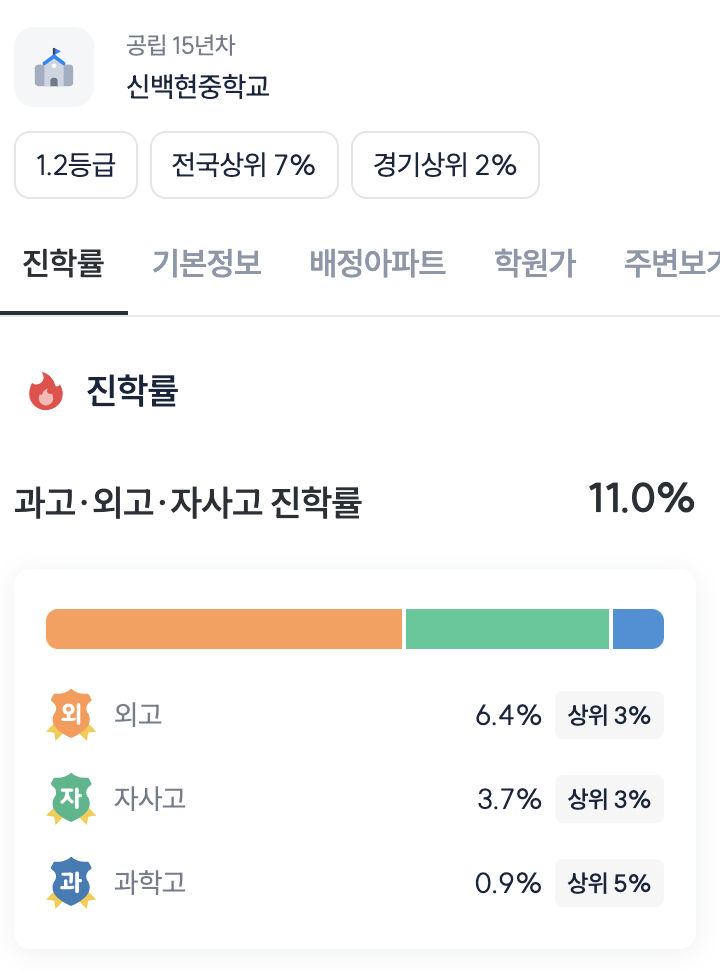The width and height of the screenshot is (720, 972).
Task: Click the red flame icon
Action: [x=45, y=391]
